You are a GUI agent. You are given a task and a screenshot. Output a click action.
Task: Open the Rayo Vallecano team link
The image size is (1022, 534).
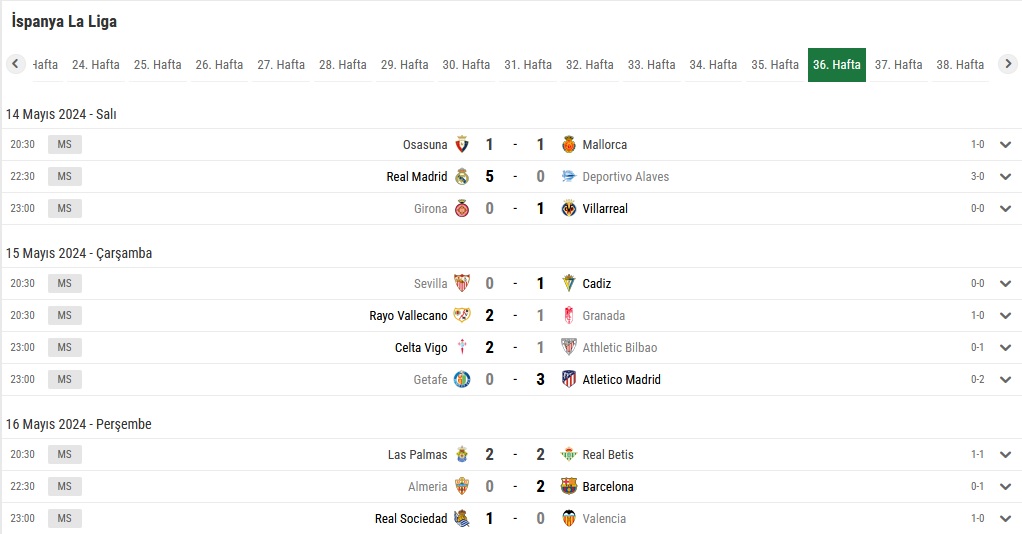408,316
